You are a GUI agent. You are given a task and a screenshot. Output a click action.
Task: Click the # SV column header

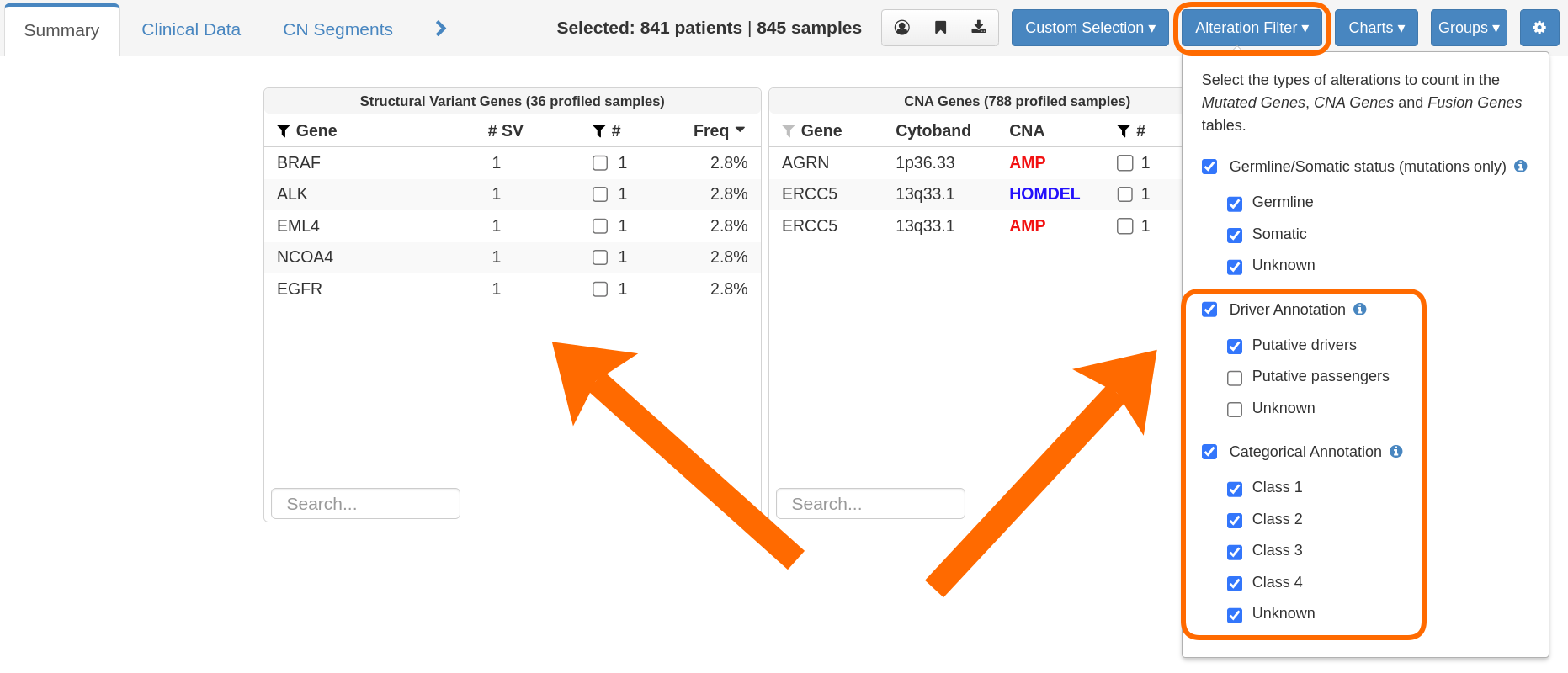coord(505,130)
